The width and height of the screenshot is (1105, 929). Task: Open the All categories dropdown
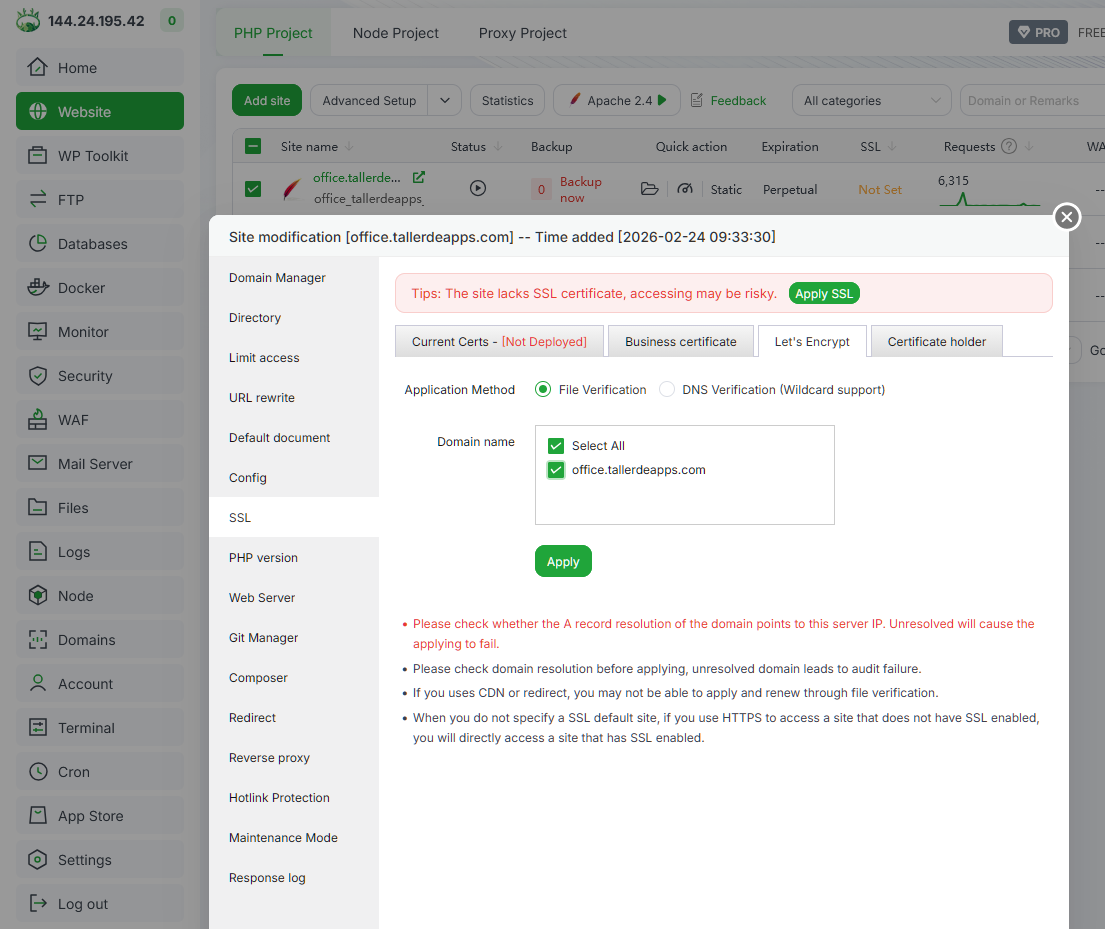[870, 100]
